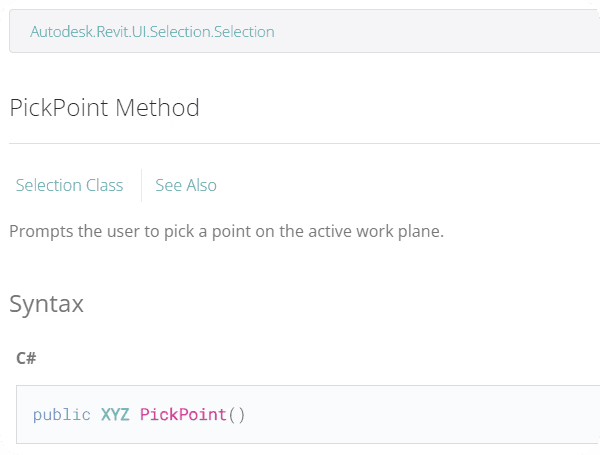Click empty area inside the C# code block
This screenshot has width=600, height=455.
pyautogui.click(x=421, y=415)
